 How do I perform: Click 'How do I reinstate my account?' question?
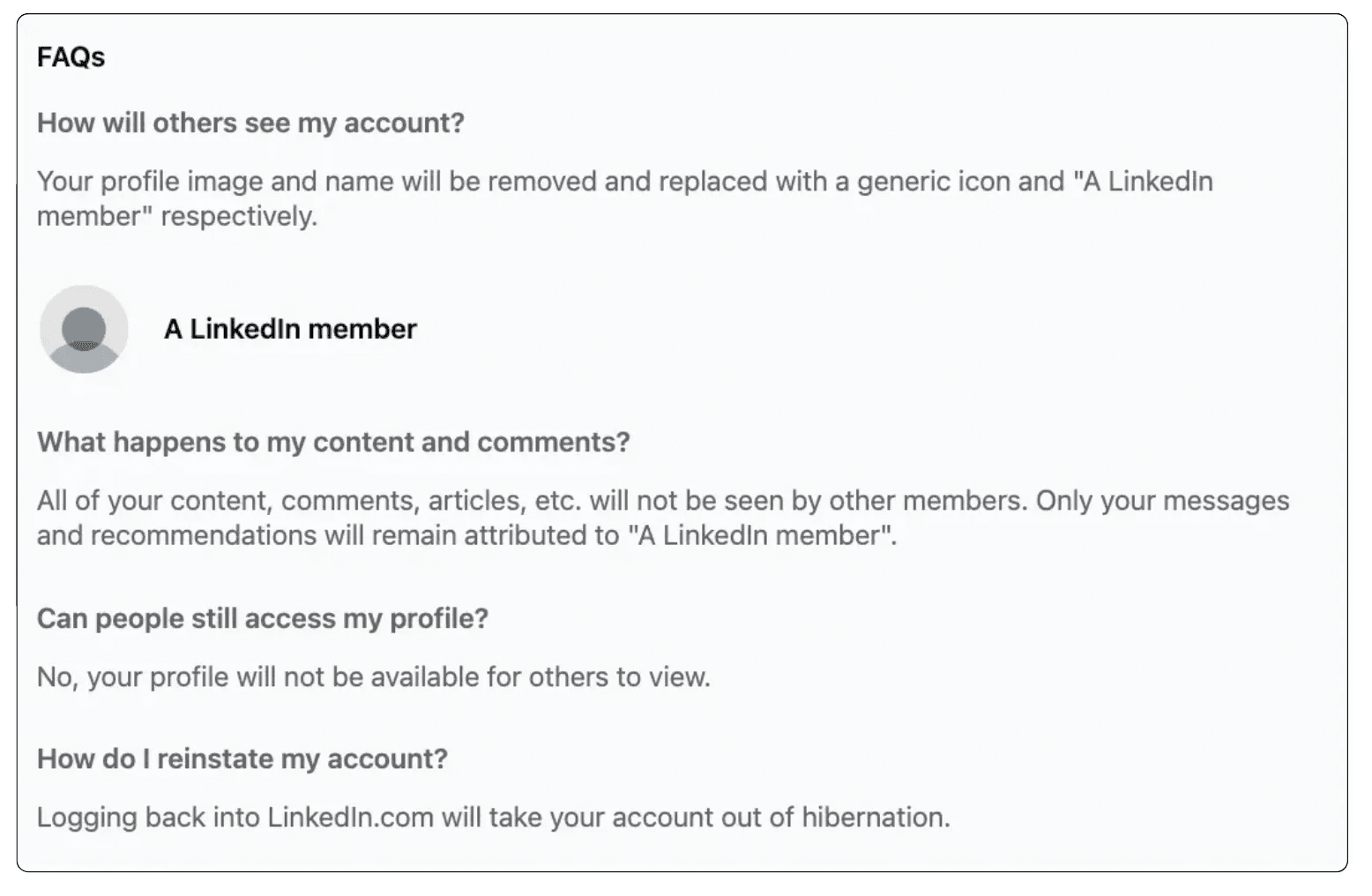[x=242, y=758]
